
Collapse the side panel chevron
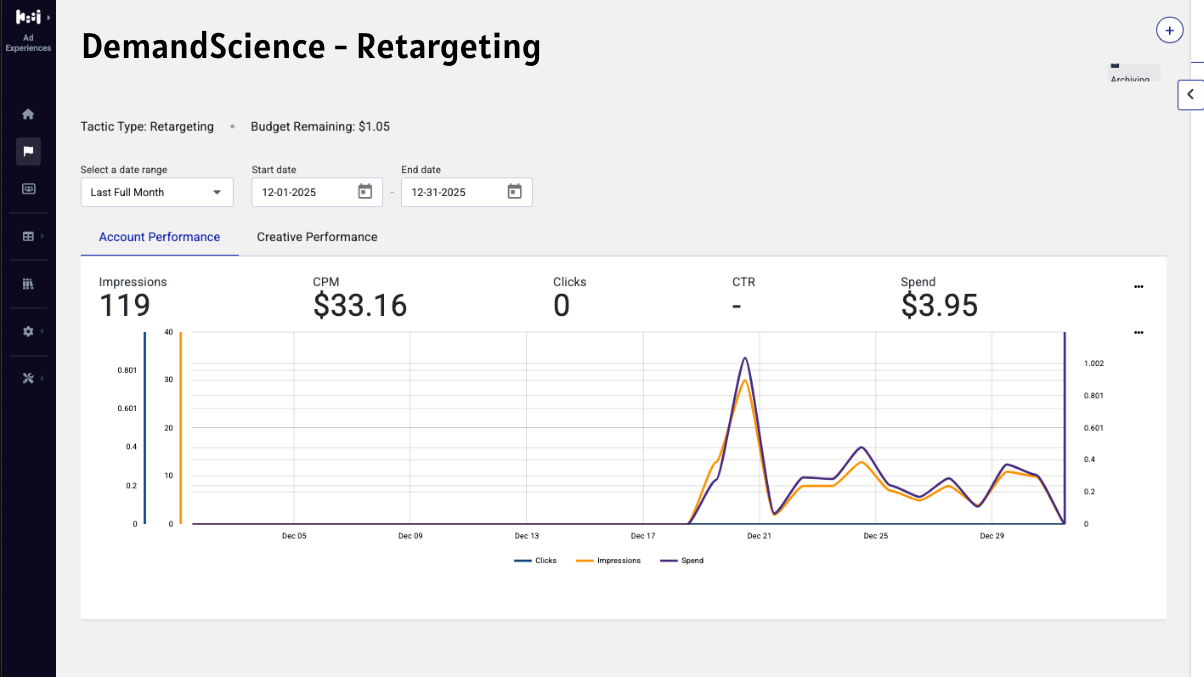click(1190, 94)
